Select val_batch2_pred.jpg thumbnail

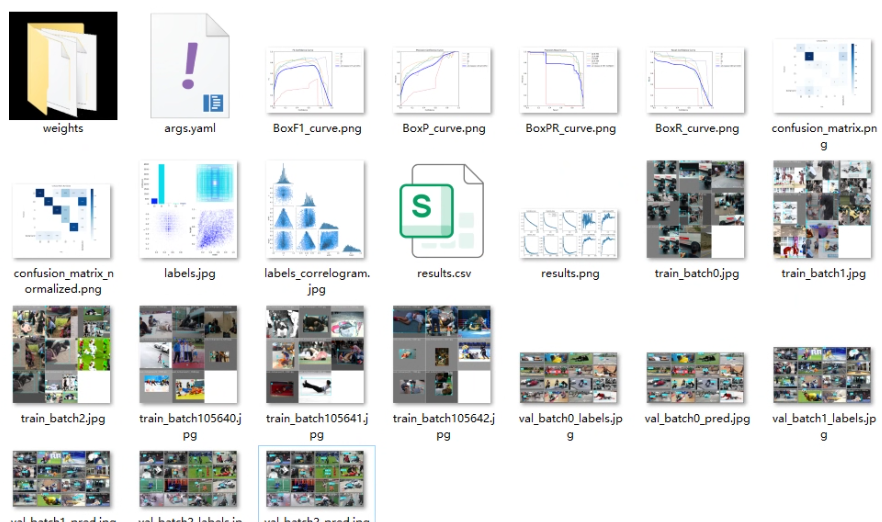tap(315, 479)
